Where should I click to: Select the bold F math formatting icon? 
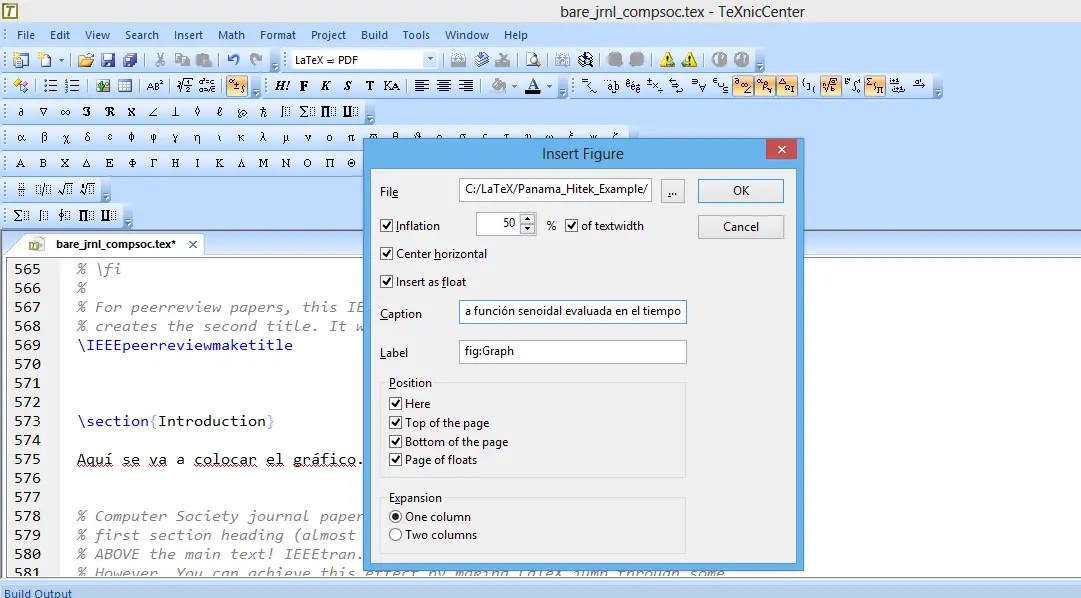tap(303, 85)
